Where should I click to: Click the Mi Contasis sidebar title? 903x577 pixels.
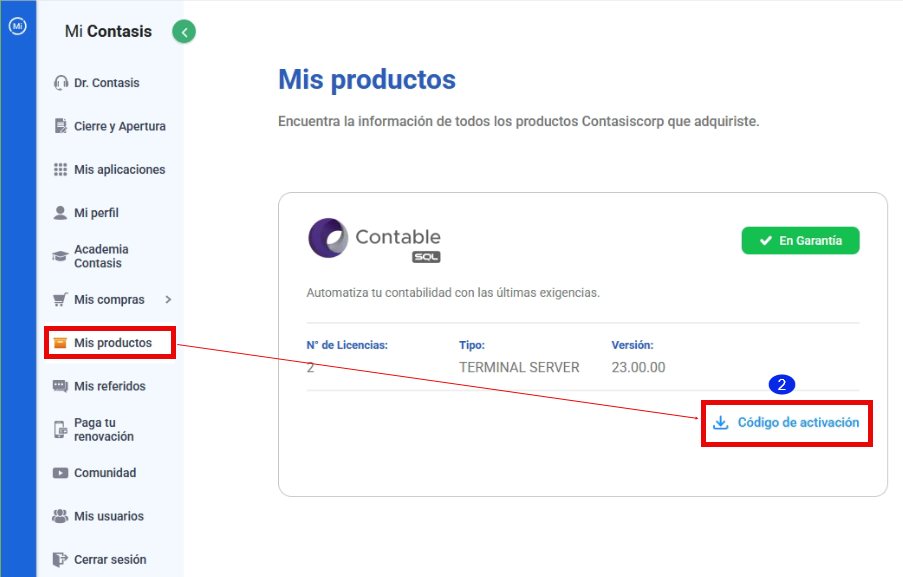click(x=108, y=31)
